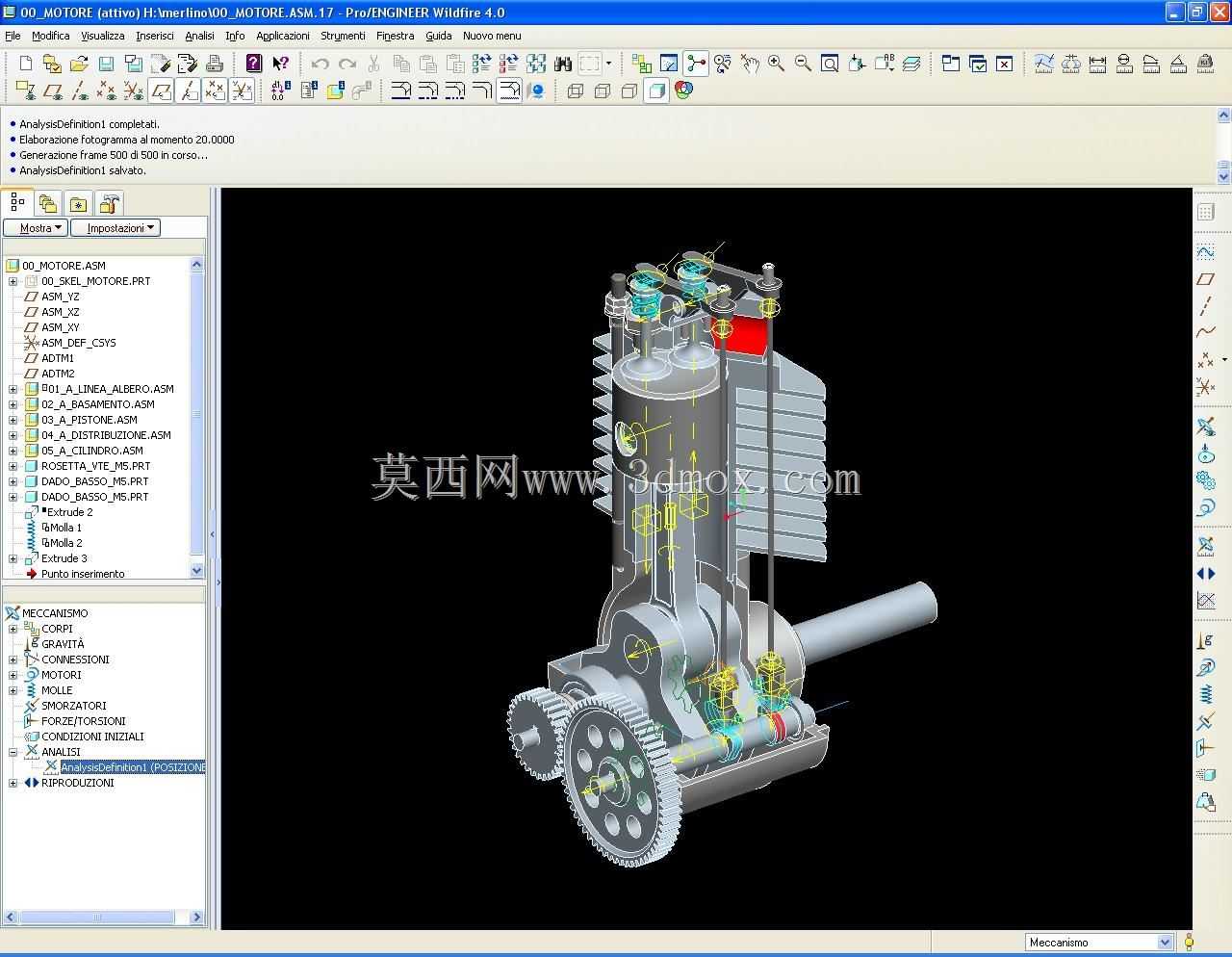The width and height of the screenshot is (1232, 957).
Task: Switch to the folder browser tab
Action: (48, 203)
